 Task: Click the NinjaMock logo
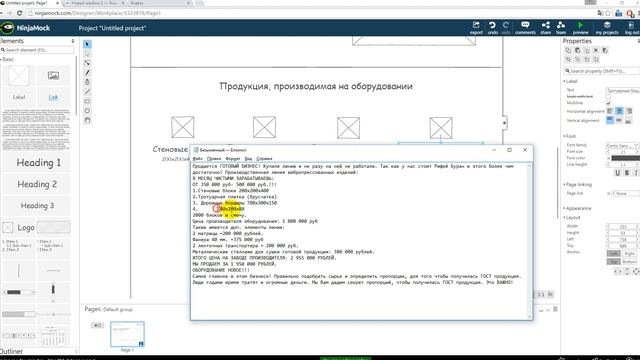click(25, 28)
